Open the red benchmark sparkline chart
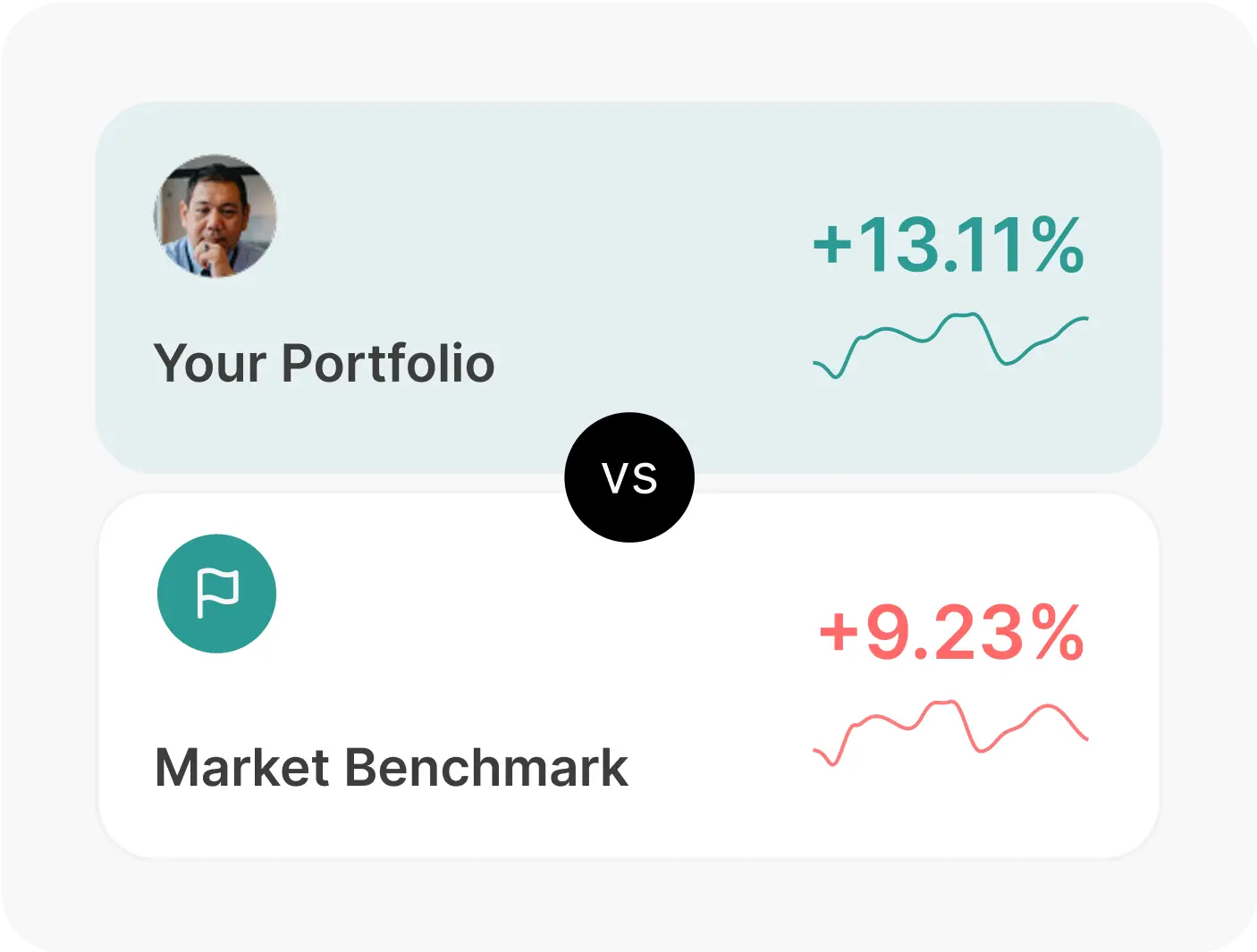 949,731
